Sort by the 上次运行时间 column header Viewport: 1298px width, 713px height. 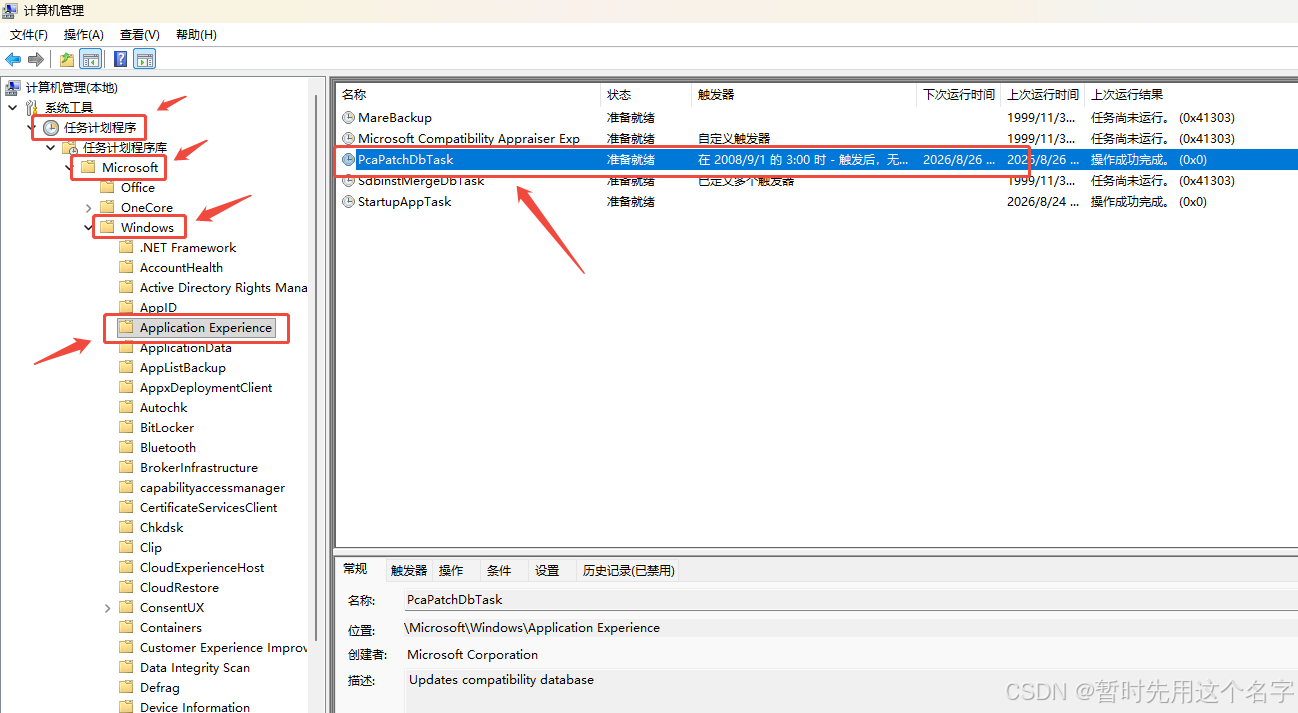[1043, 95]
